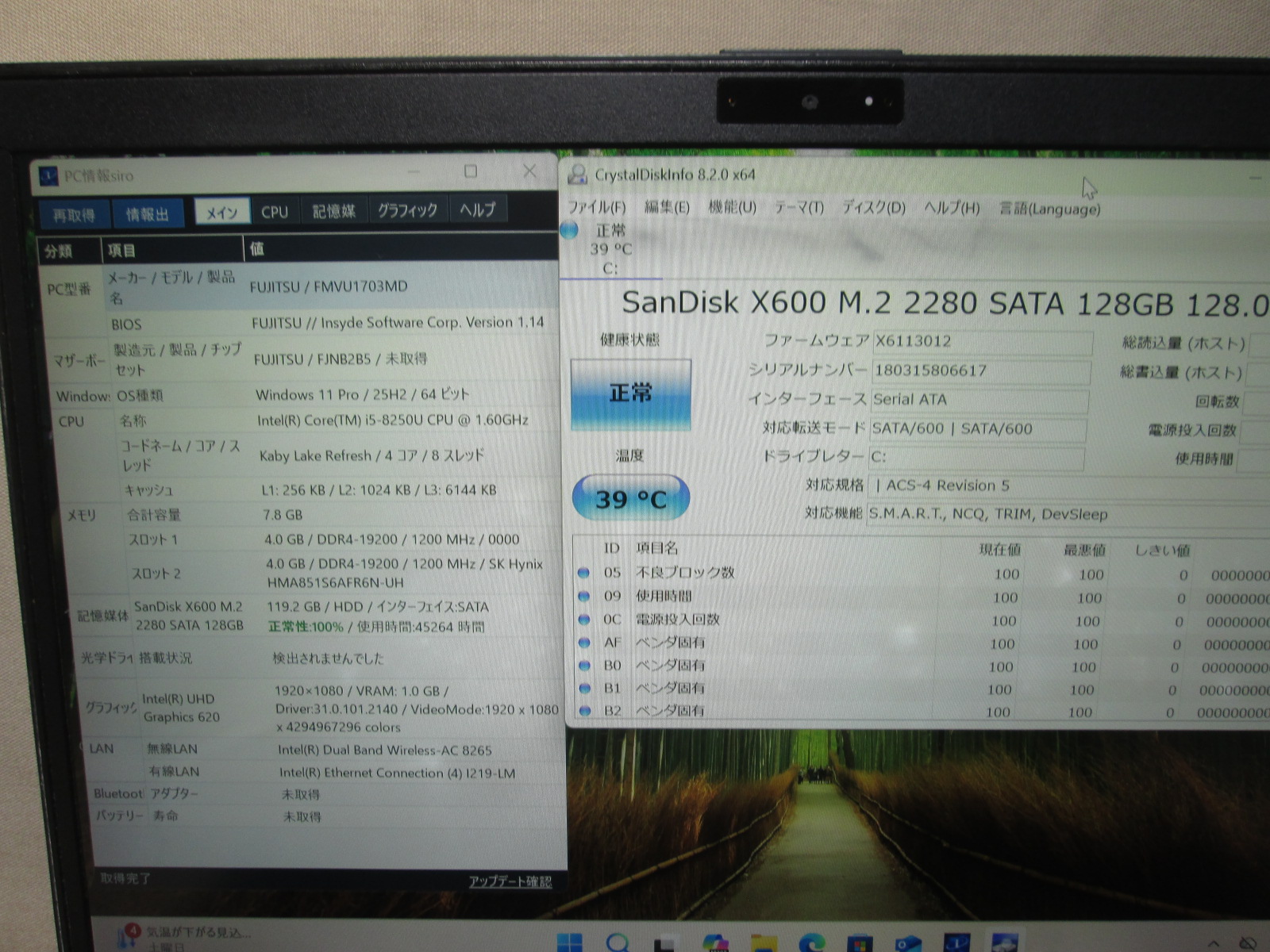Click the interface field Serial ATA
Screen dimensions: 1270x952
(979, 400)
